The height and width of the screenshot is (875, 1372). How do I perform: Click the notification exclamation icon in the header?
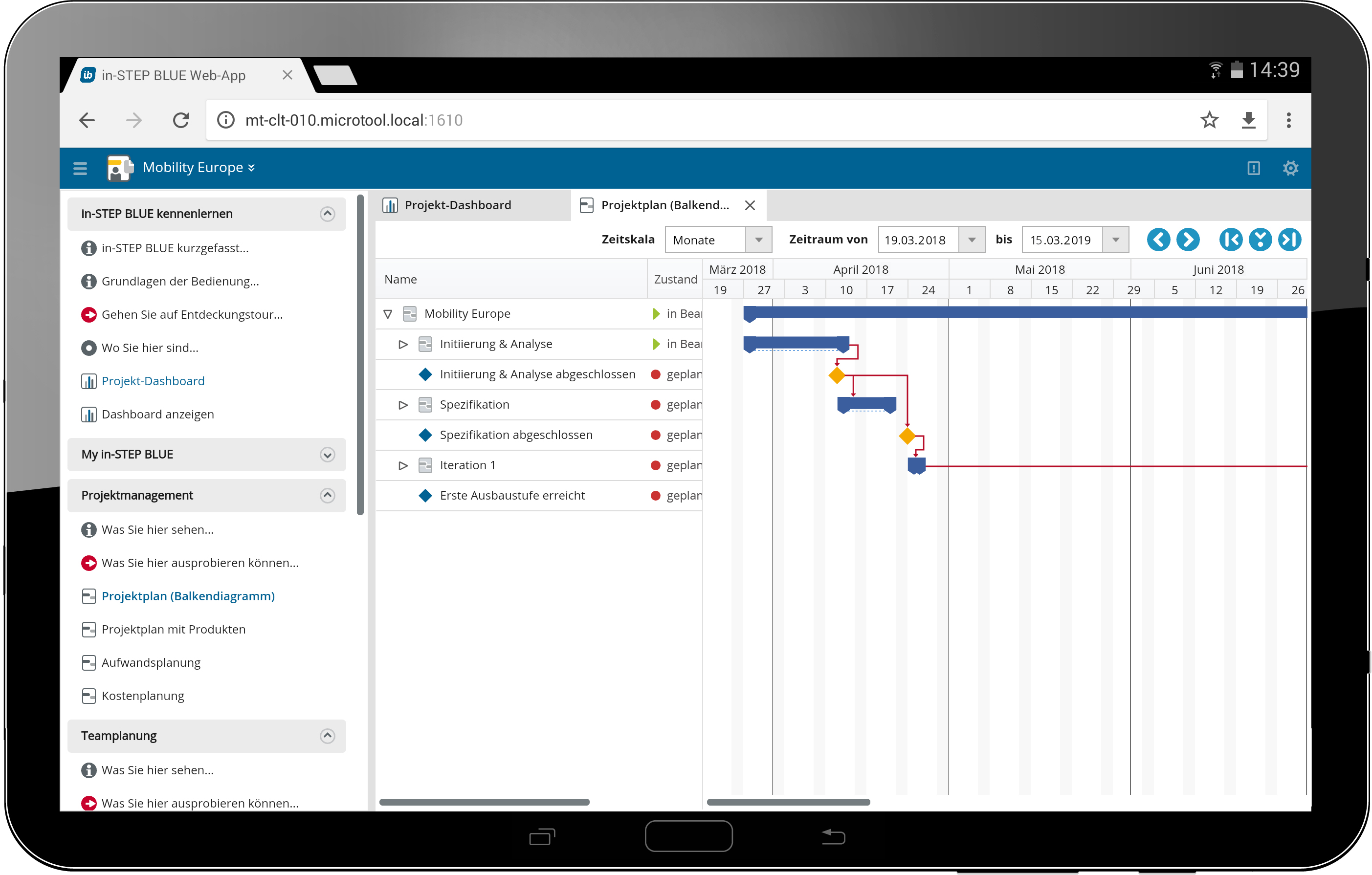click(x=1253, y=168)
